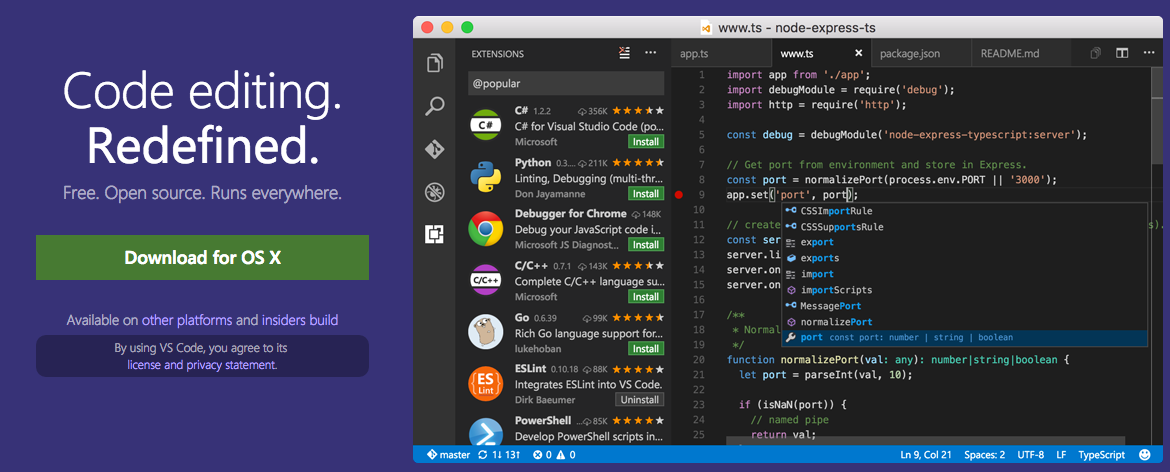The width and height of the screenshot is (1170, 472).
Task: Toggle the breakpoint on line 9
Action: [x=678, y=195]
